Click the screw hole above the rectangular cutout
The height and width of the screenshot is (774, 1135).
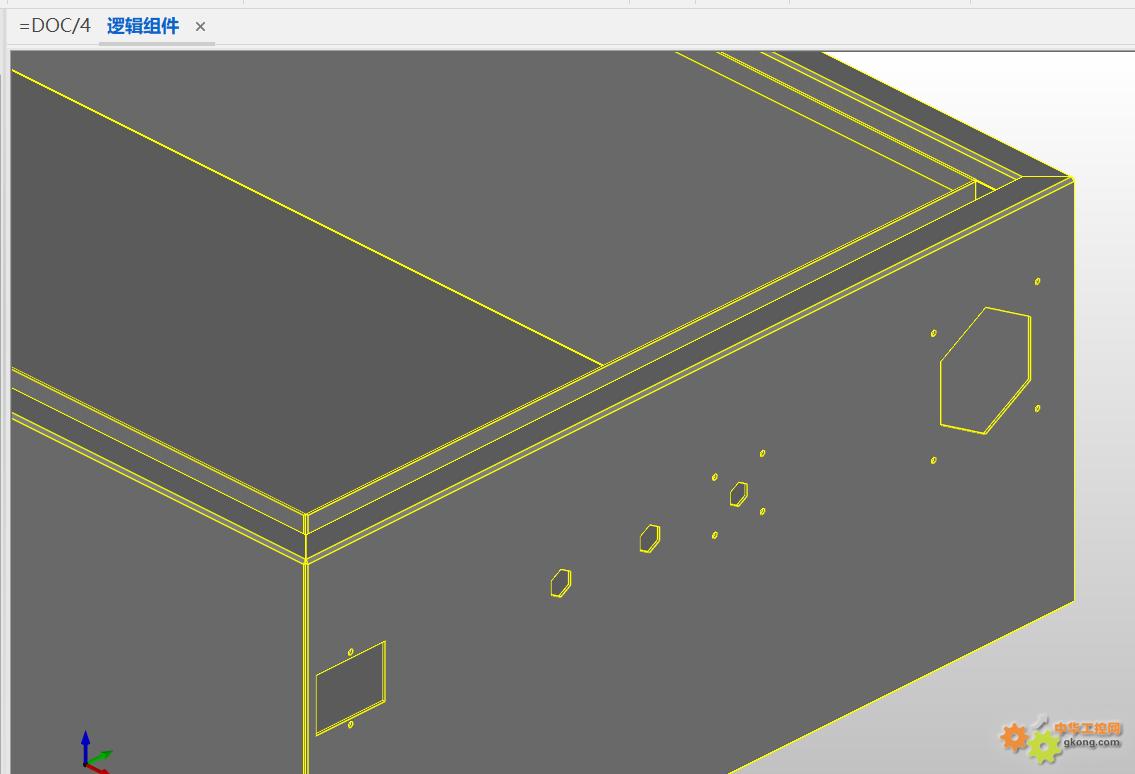350,652
